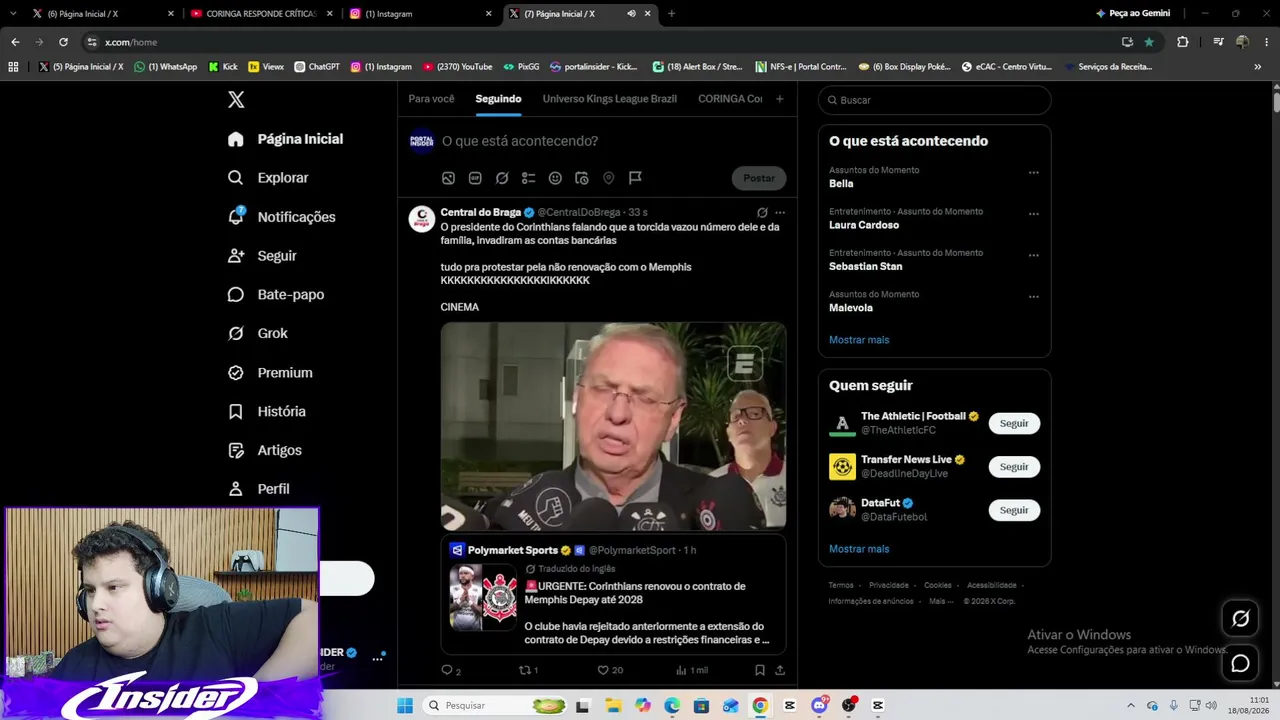Viewport: 1280px width, 720px height.
Task: Open more options for Malevola trend
Action: 1034,297
